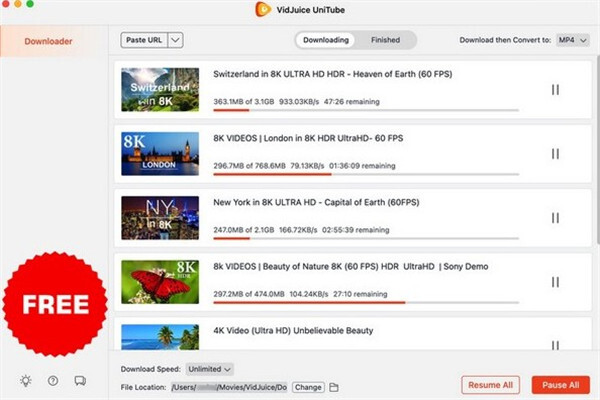Click the 'Download then Convert to:' label
Screen dimensions: 600x400
(505, 40)
